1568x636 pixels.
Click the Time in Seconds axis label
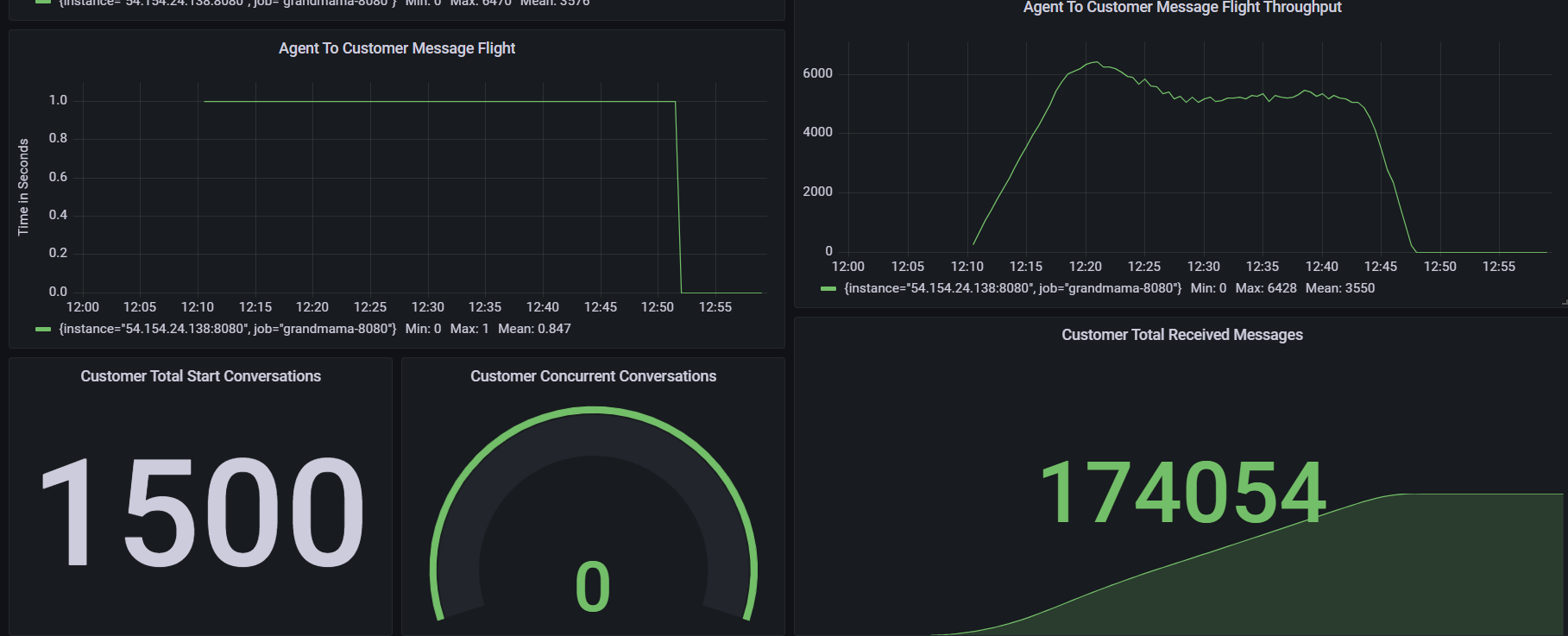tap(23, 187)
